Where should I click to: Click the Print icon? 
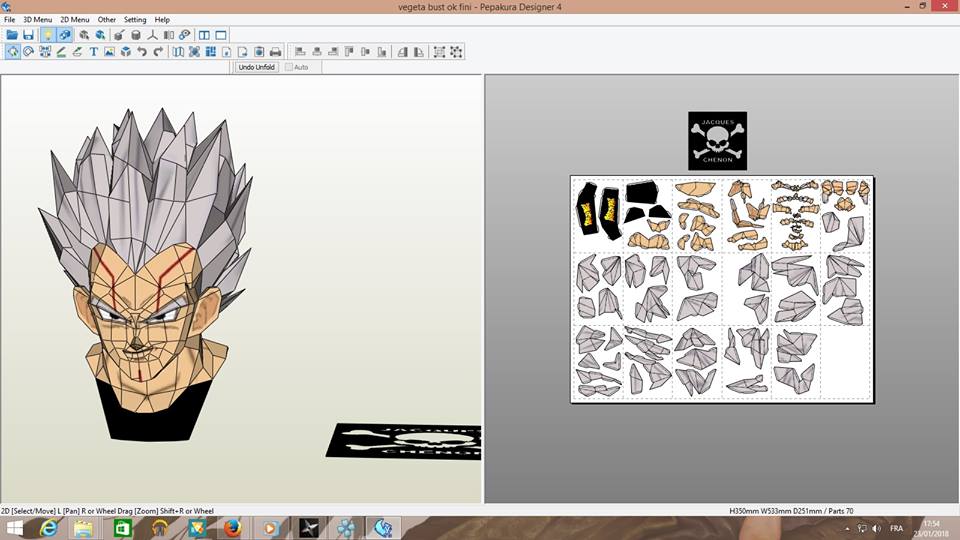pyautogui.click(x=276, y=51)
